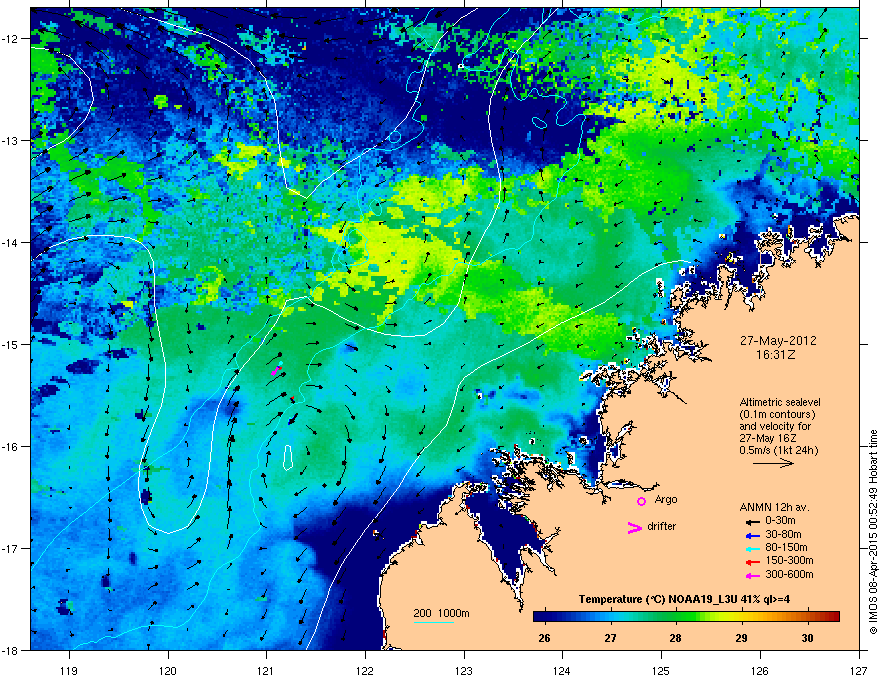Click the color bar tick label 26

pyautogui.click(x=544, y=638)
